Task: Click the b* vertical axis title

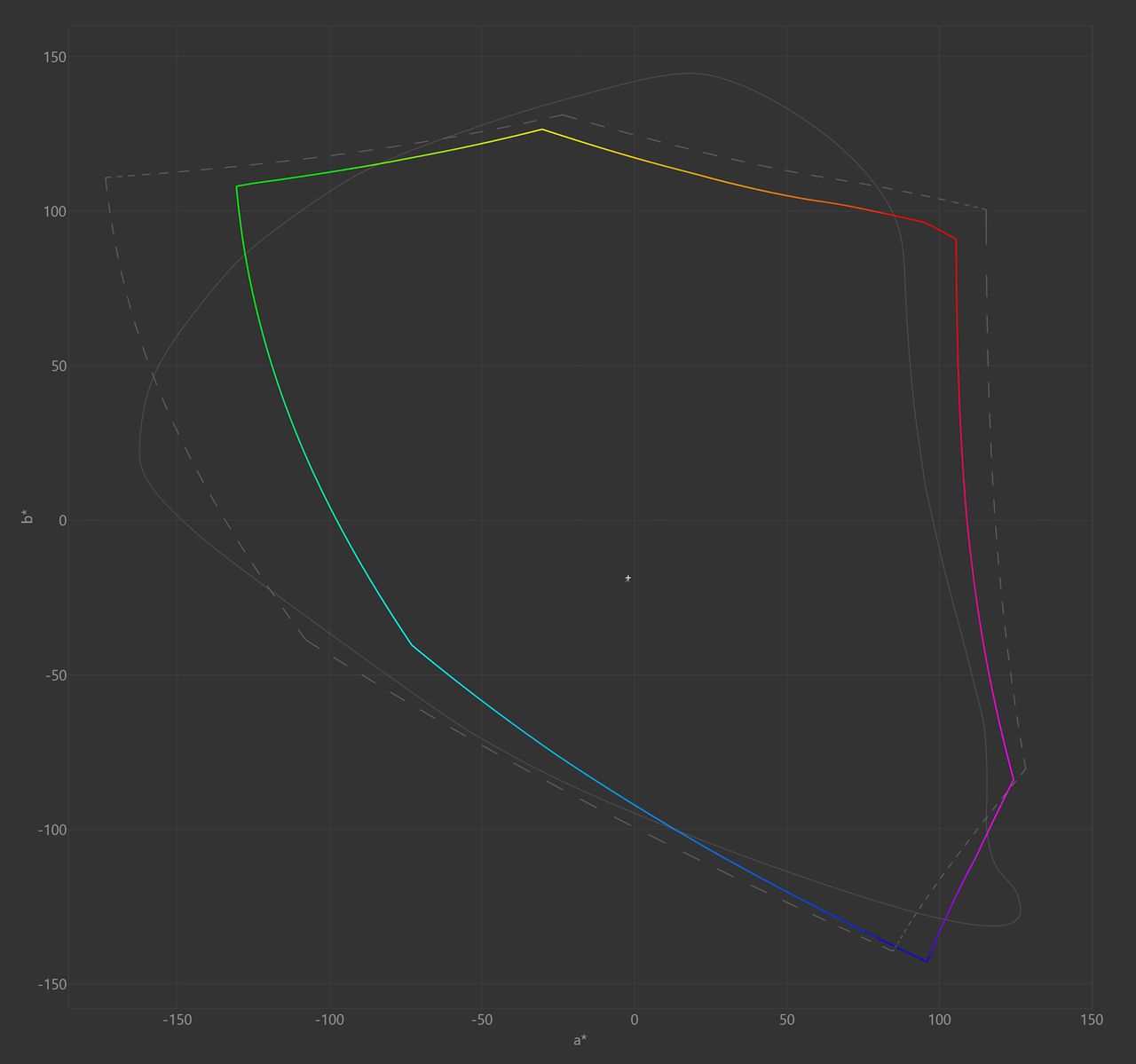Action: coord(28,516)
